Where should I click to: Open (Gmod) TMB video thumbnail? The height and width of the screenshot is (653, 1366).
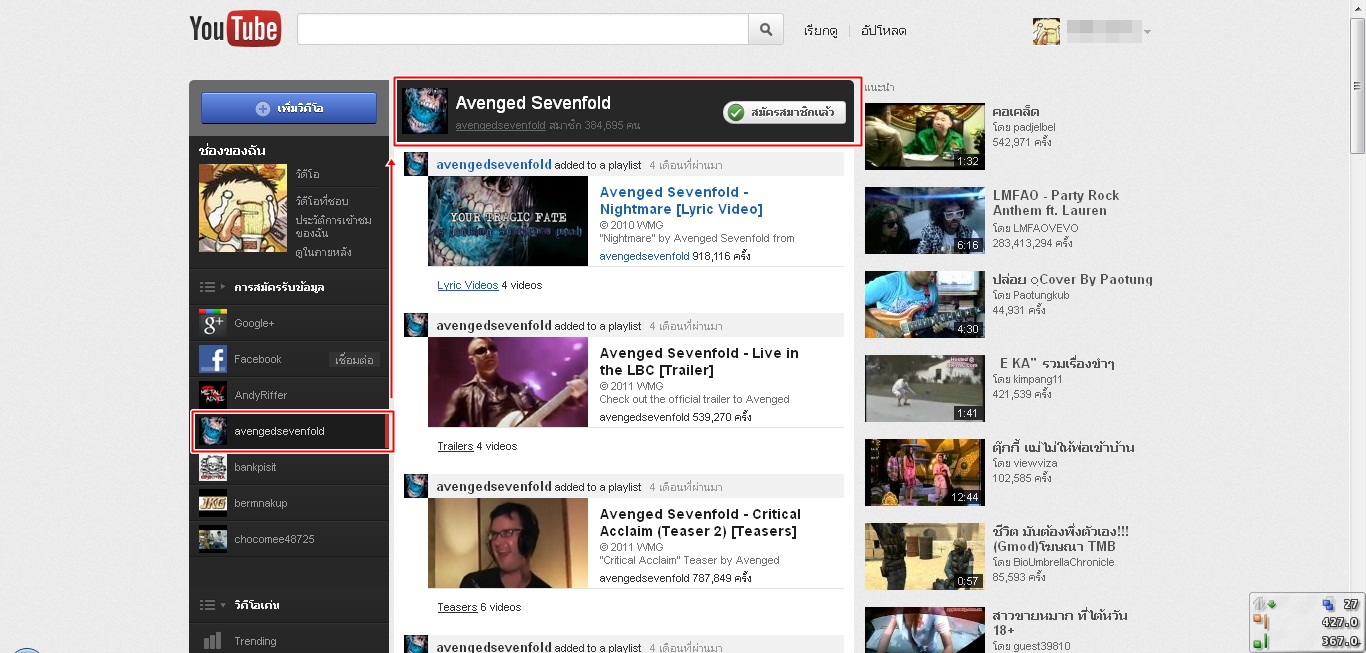click(925, 556)
